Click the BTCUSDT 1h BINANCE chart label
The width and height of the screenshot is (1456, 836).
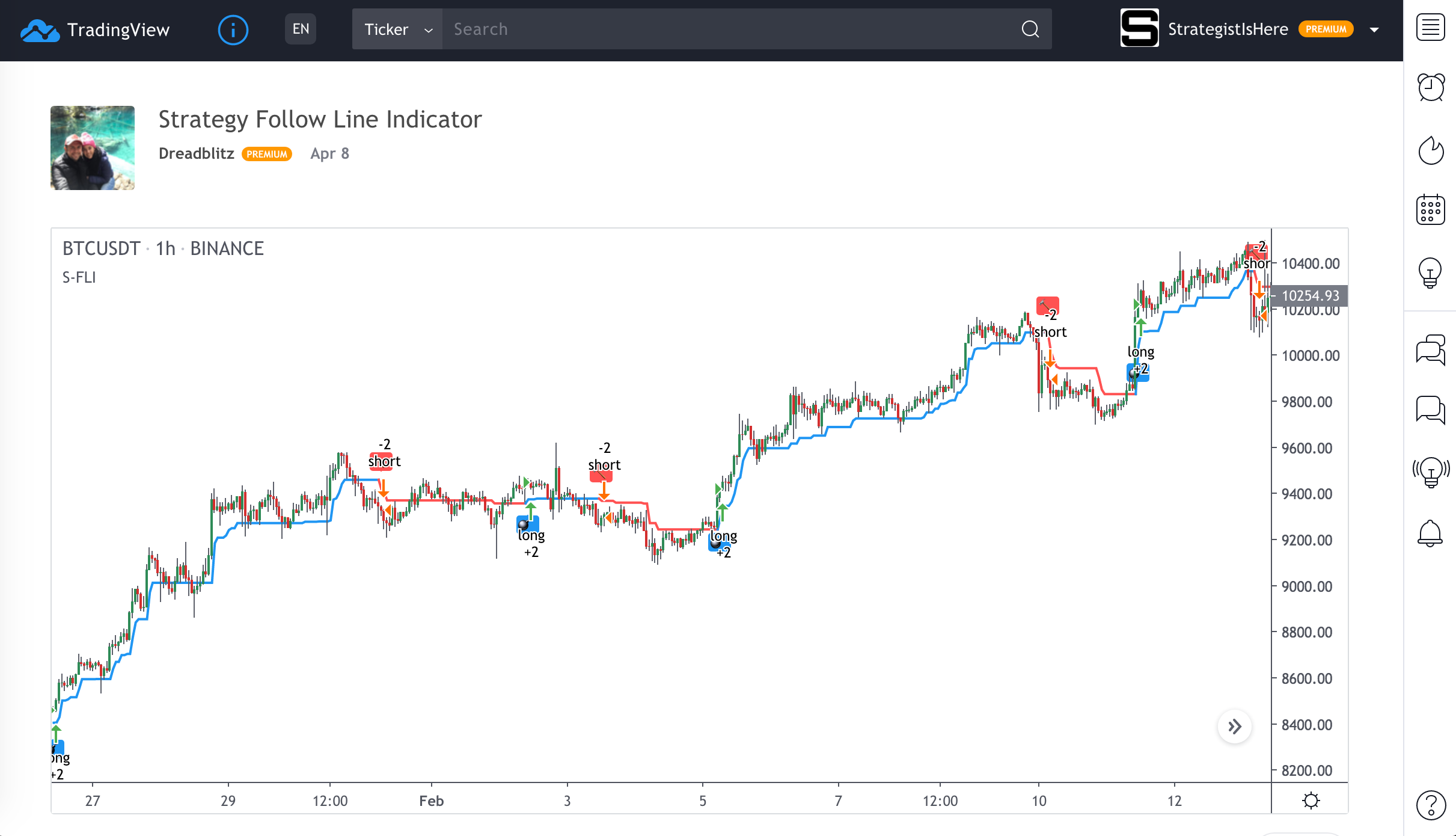pyautogui.click(x=163, y=248)
